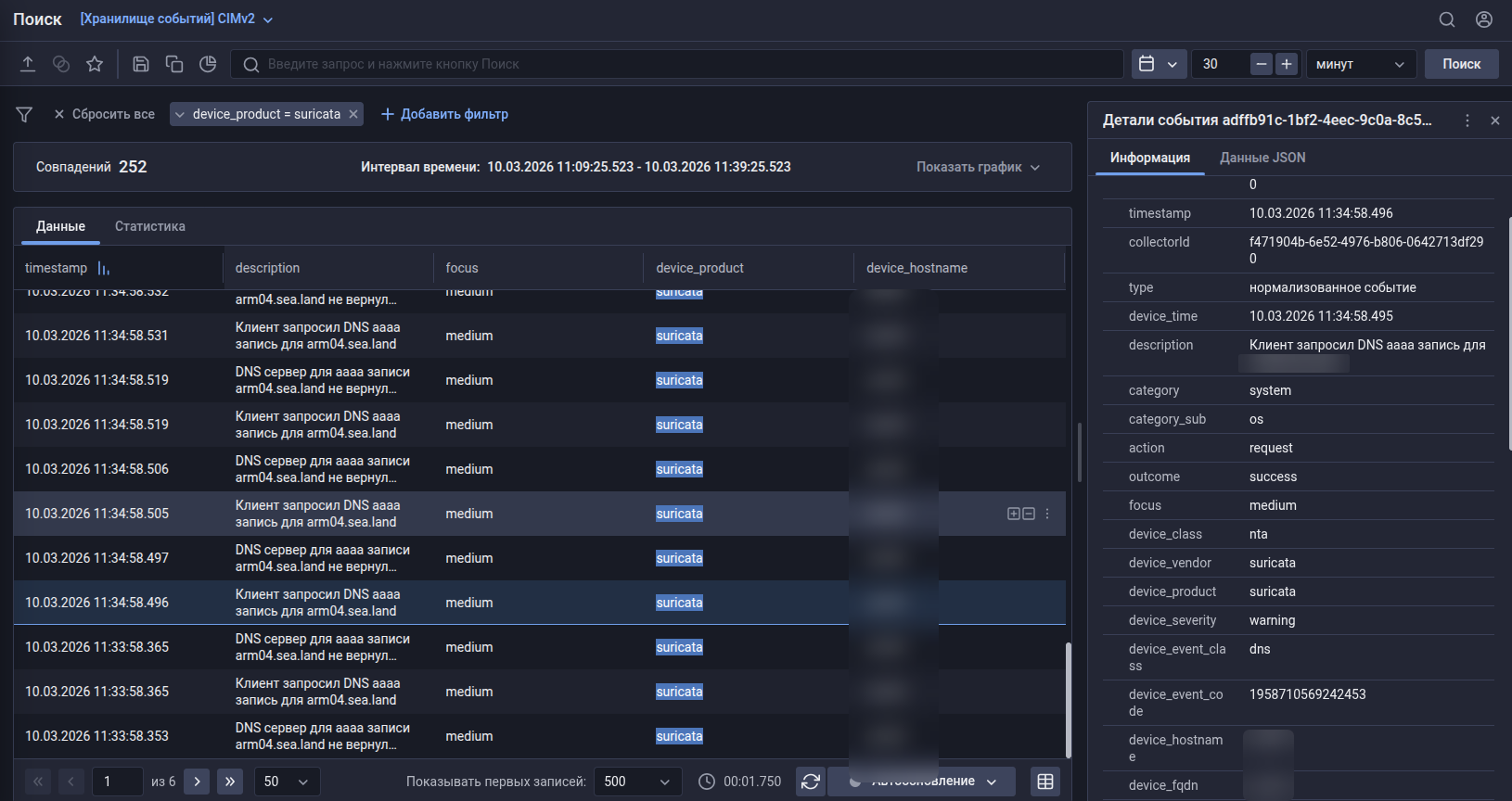The image size is (1512, 801).
Task: Click Добавить фильтр link
Action: click(x=445, y=114)
